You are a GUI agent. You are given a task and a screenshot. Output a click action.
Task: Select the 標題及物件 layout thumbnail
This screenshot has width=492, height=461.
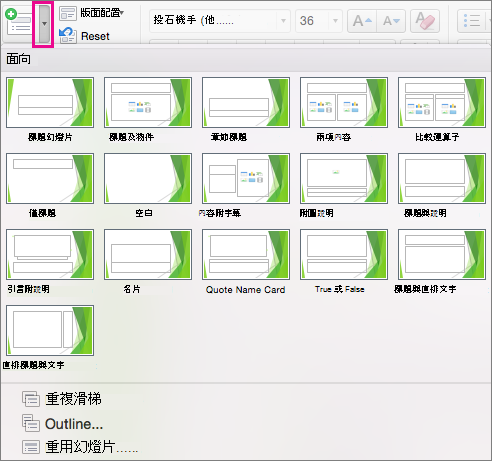[x=148, y=103]
